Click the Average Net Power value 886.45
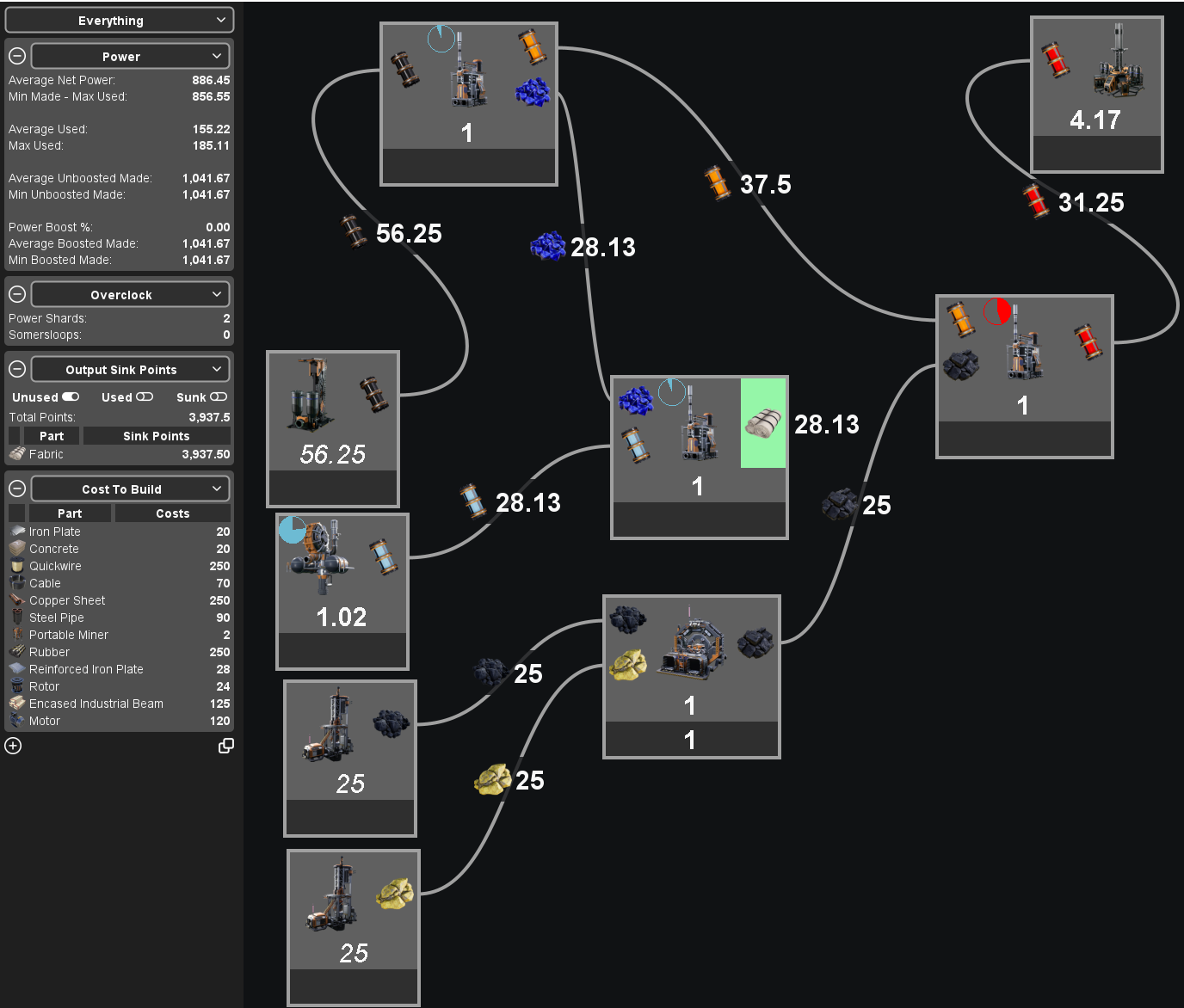 211,80
